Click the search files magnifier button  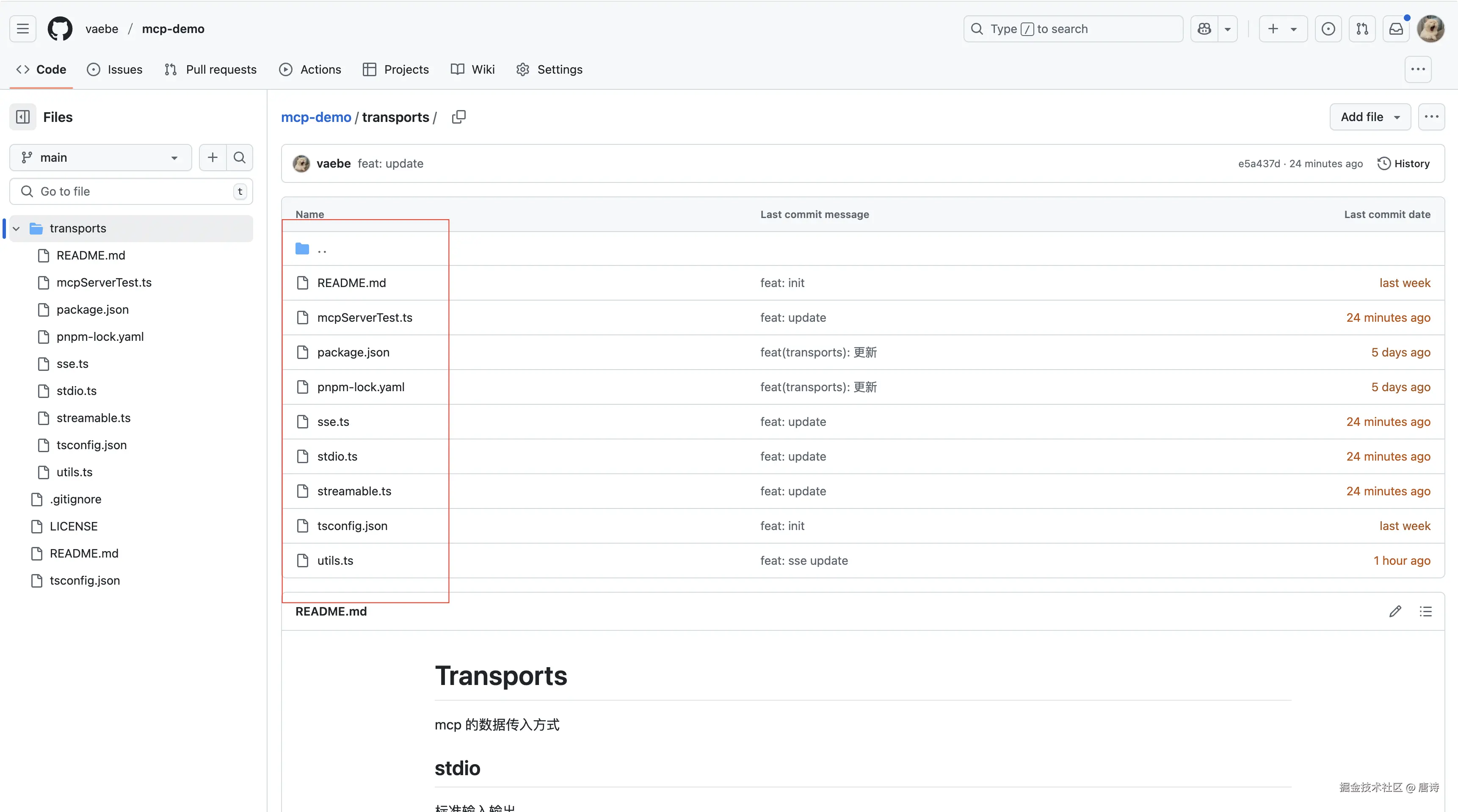click(x=240, y=157)
